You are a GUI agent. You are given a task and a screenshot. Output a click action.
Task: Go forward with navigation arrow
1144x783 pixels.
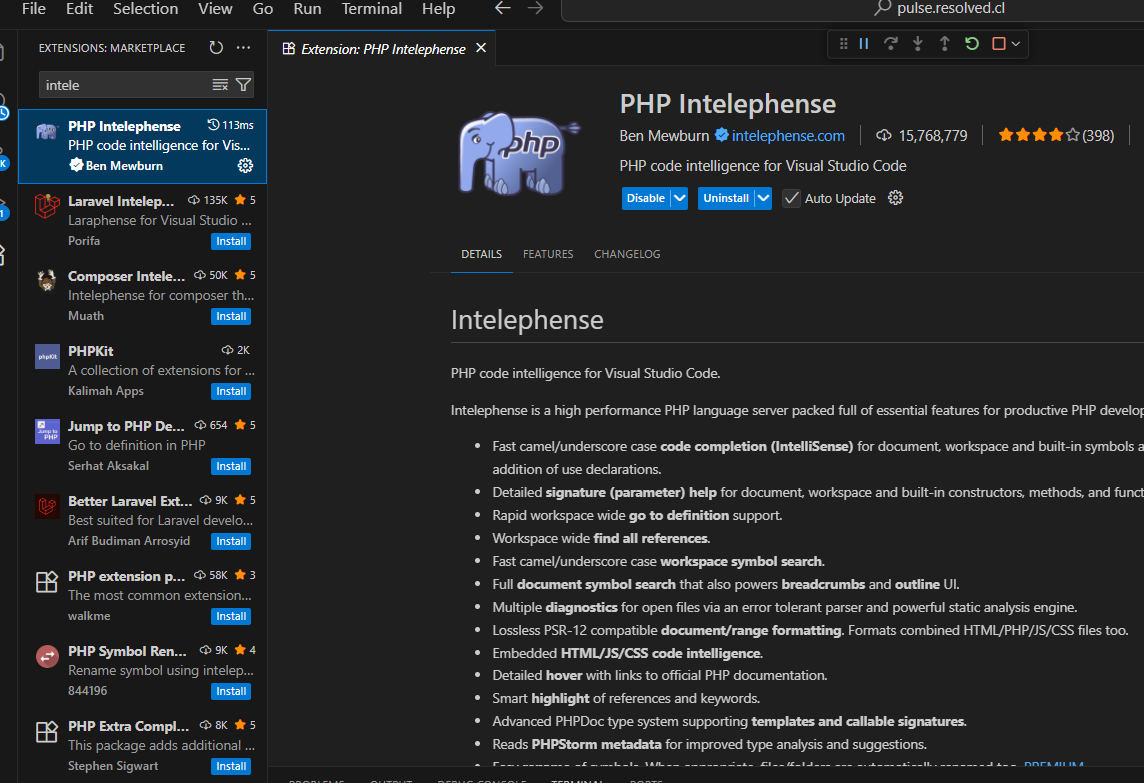click(536, 8)
